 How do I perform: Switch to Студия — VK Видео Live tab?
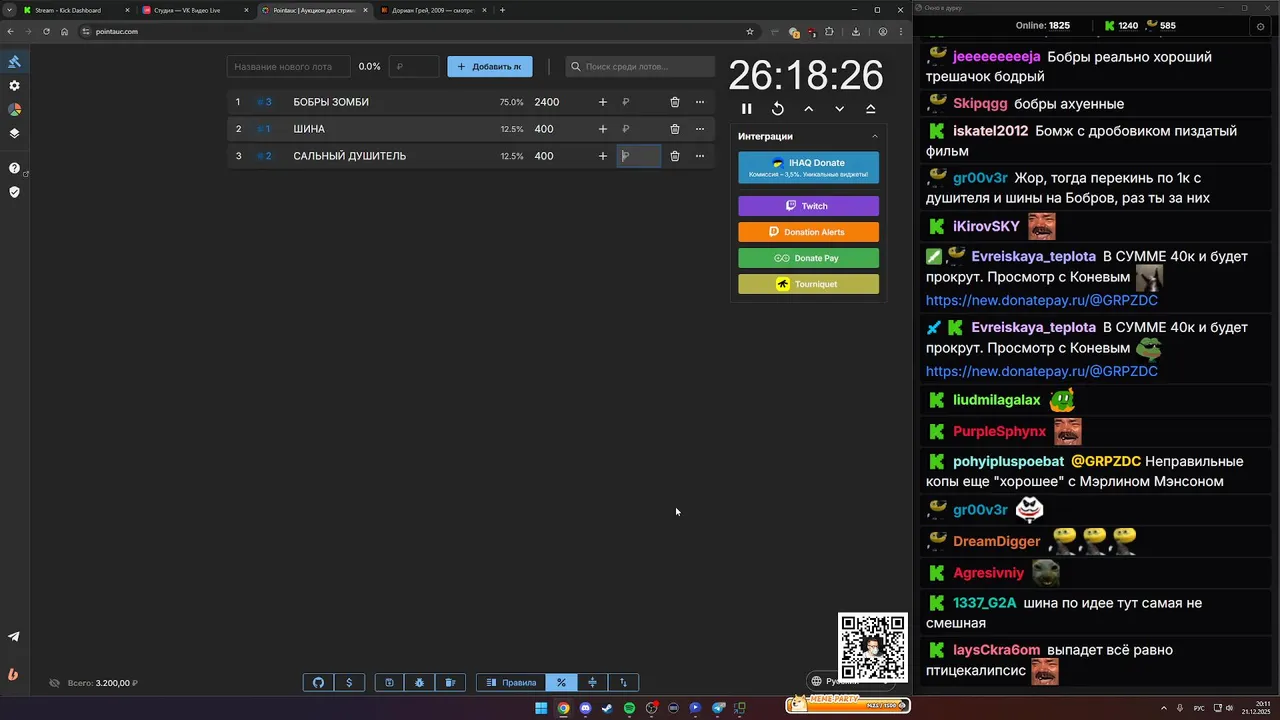(194, 10)
